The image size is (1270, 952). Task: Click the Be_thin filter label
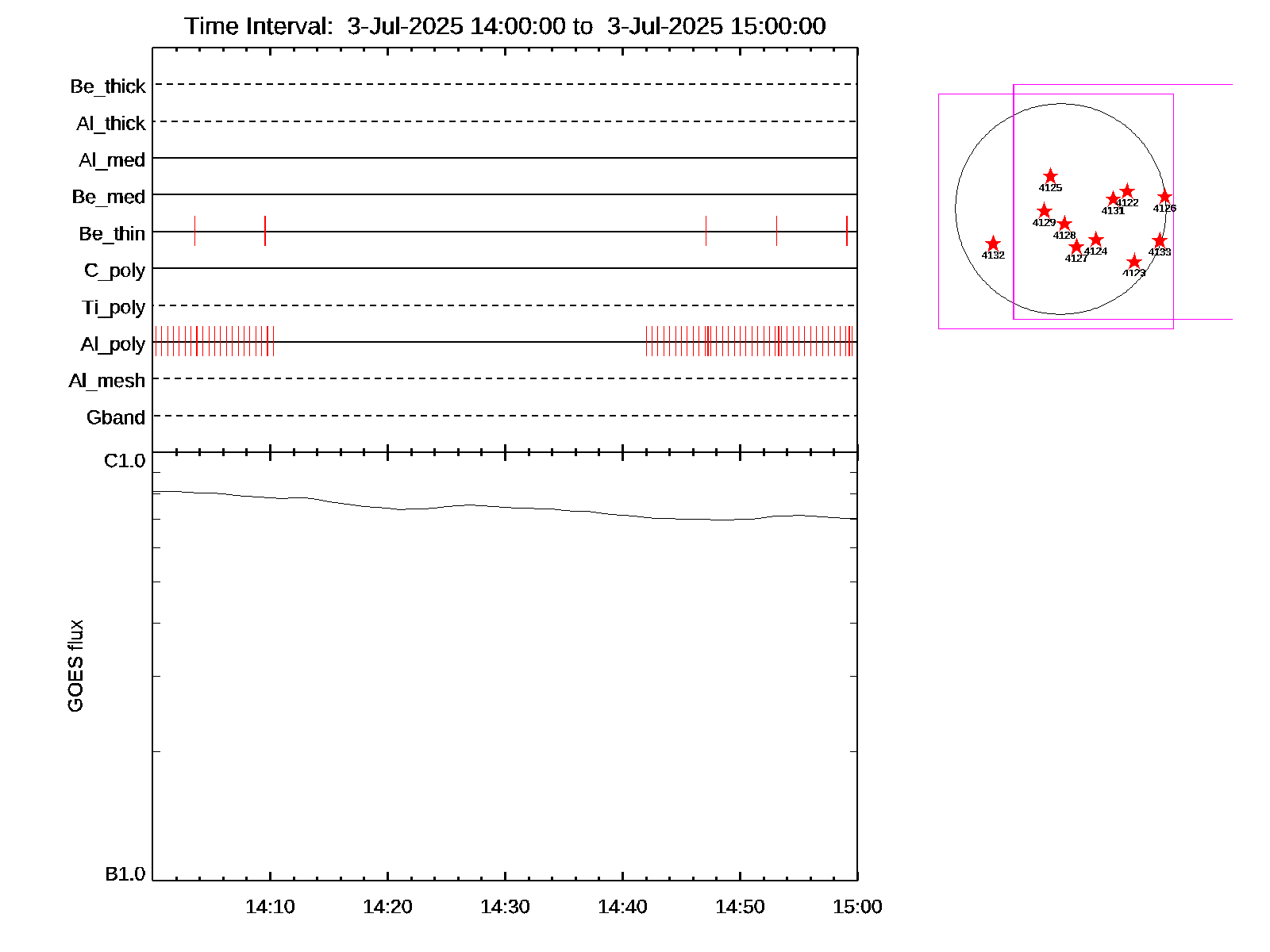(112, 234)
